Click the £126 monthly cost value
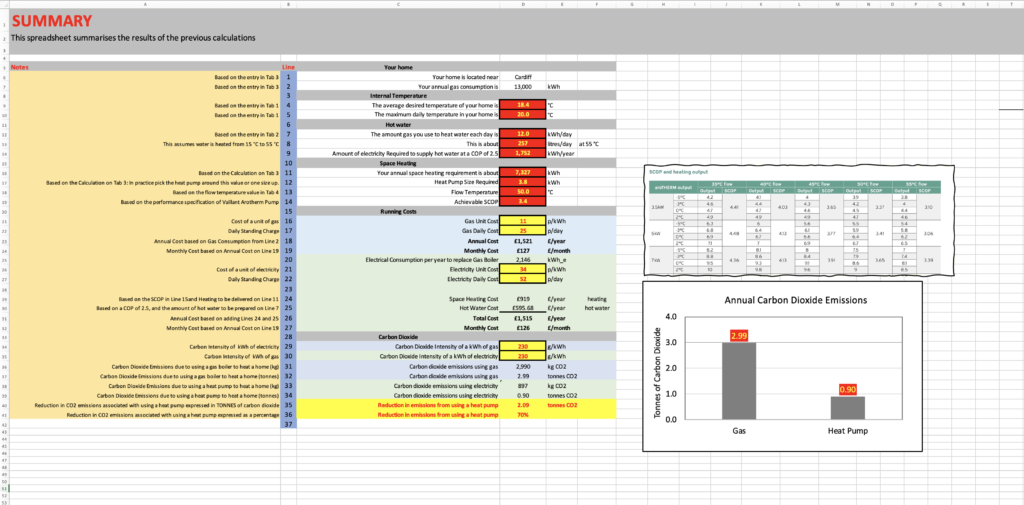Image resolution: width=1024 pixels, height=505 pixels. point(522,327)
